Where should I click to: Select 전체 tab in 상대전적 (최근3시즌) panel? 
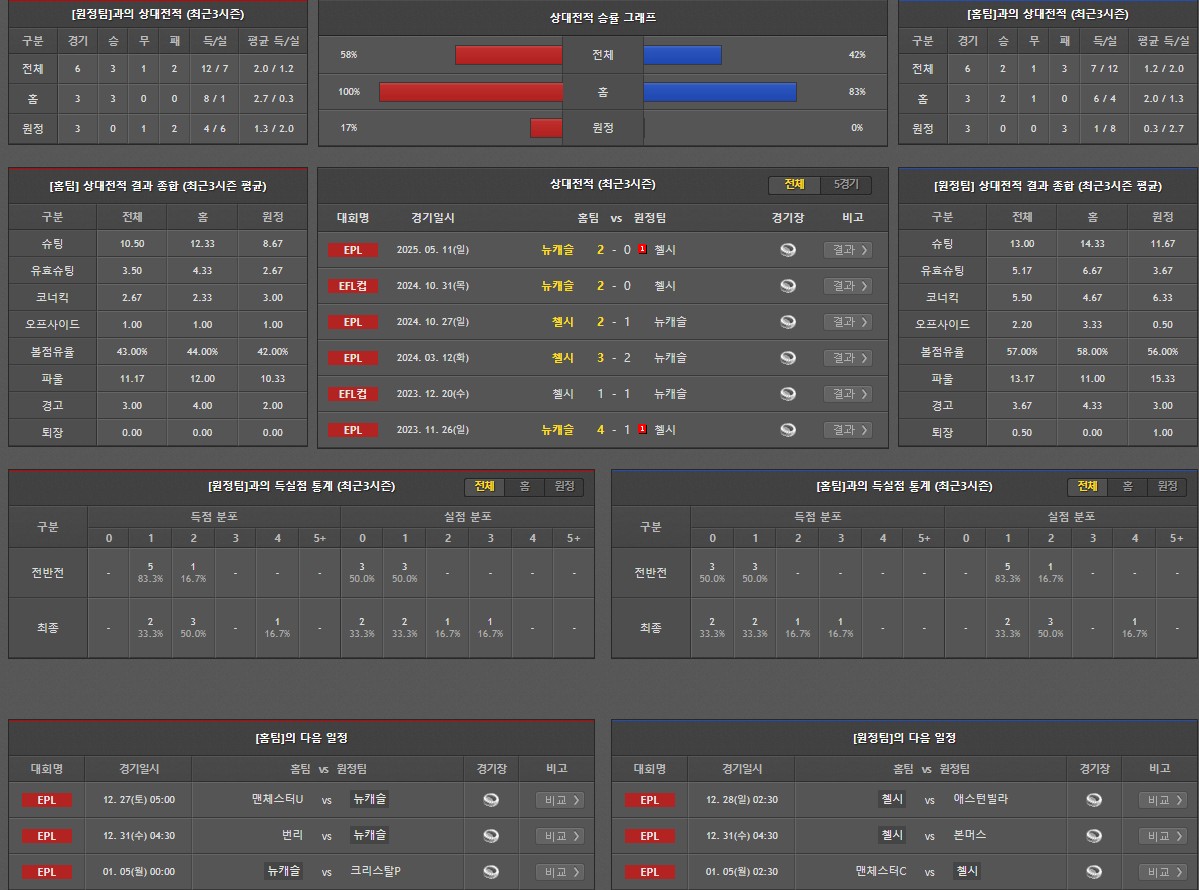794,185
